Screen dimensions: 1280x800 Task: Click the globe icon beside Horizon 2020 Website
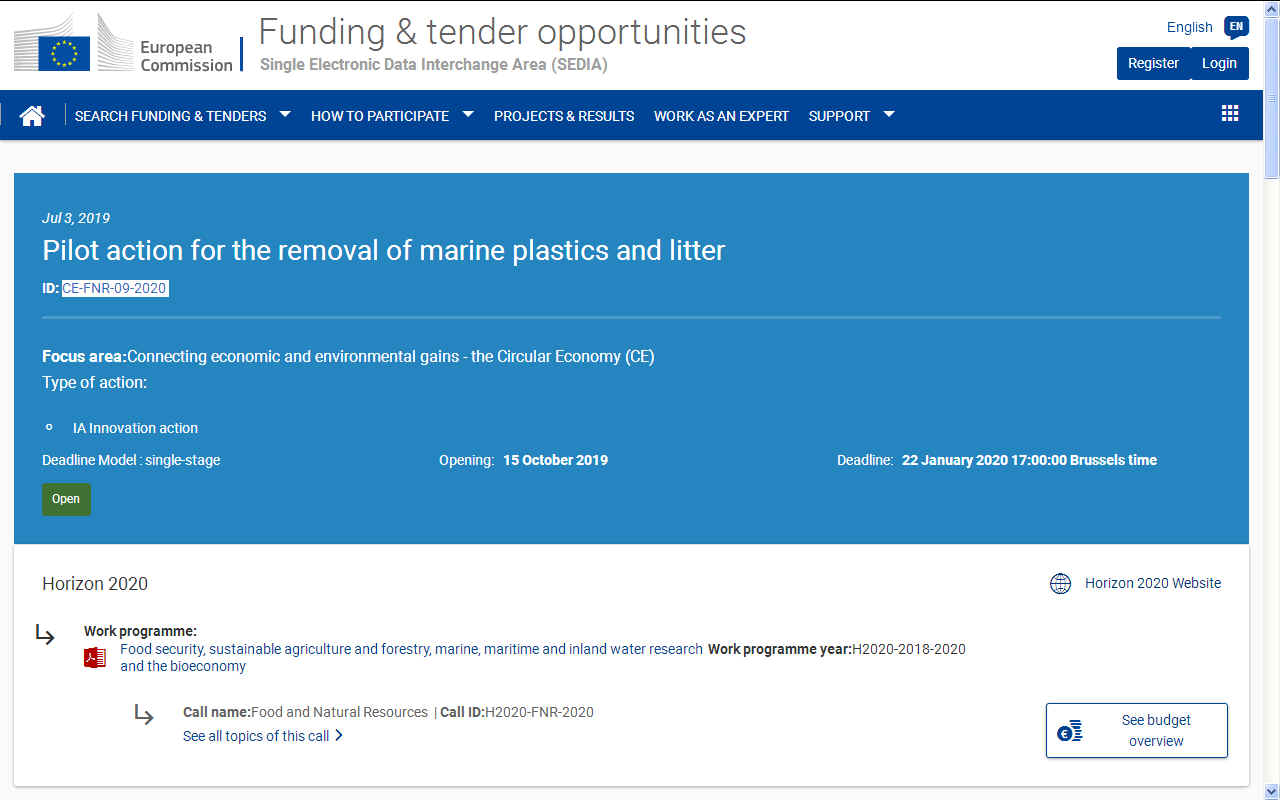click(x=1060, y=583)
